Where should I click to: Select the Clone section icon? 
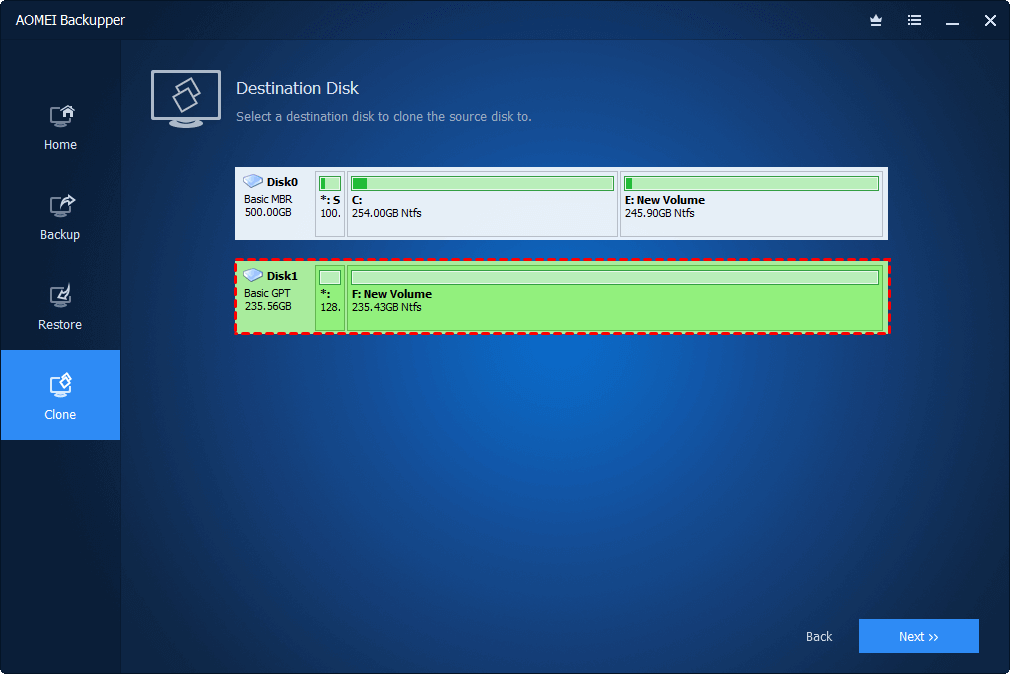coord(61,385)
